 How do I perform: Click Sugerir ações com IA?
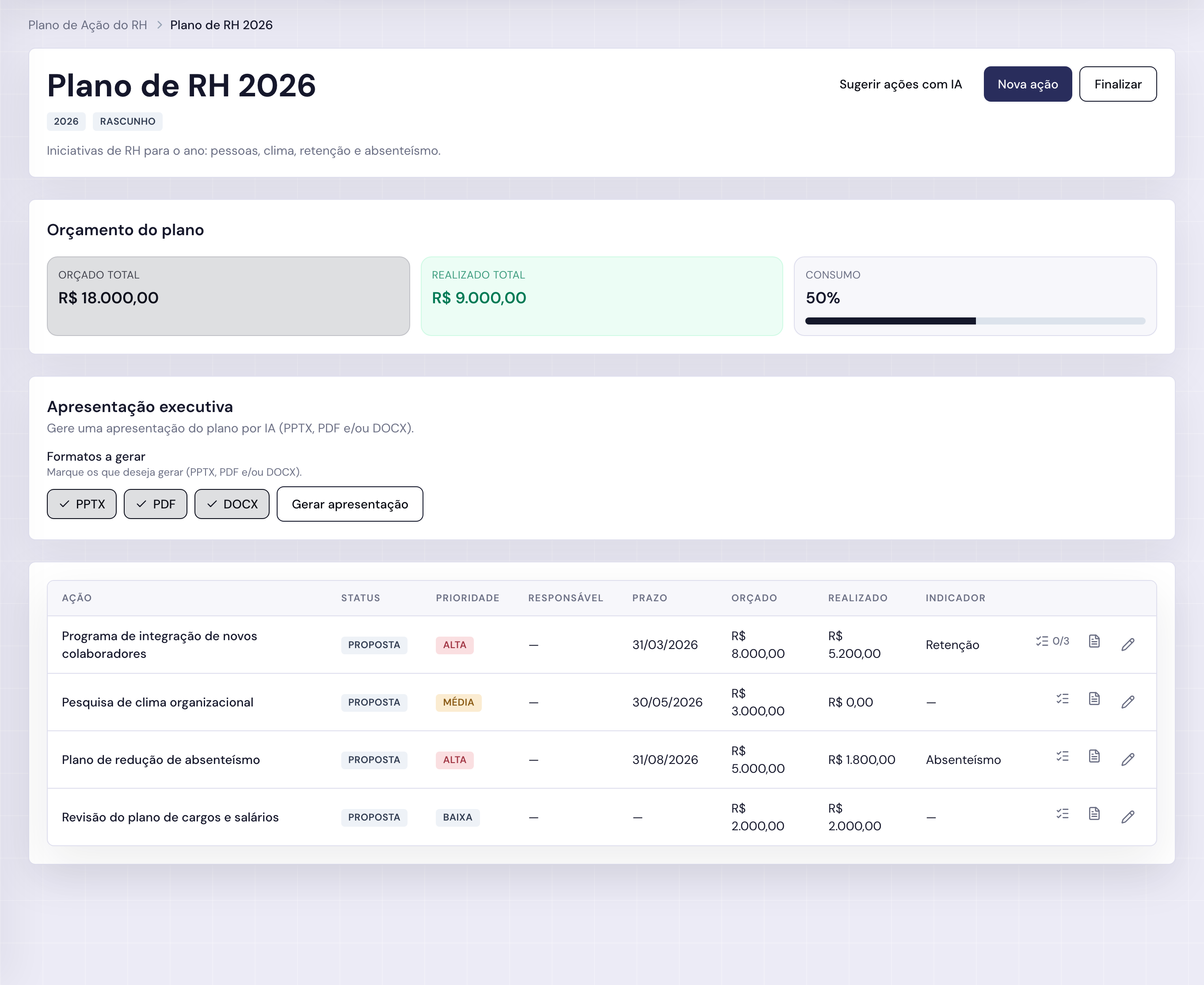(x=901, y=84)
